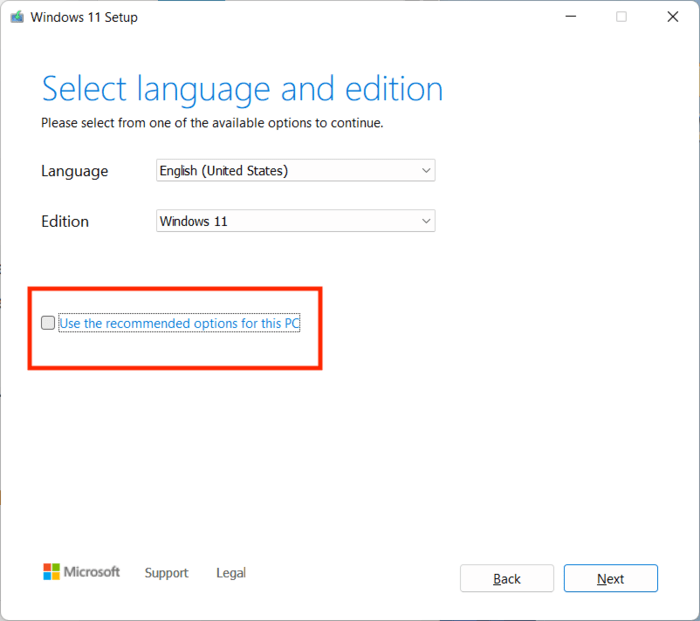Open the Support link
This screenshot has width=700, height=621.
(167, 573)
